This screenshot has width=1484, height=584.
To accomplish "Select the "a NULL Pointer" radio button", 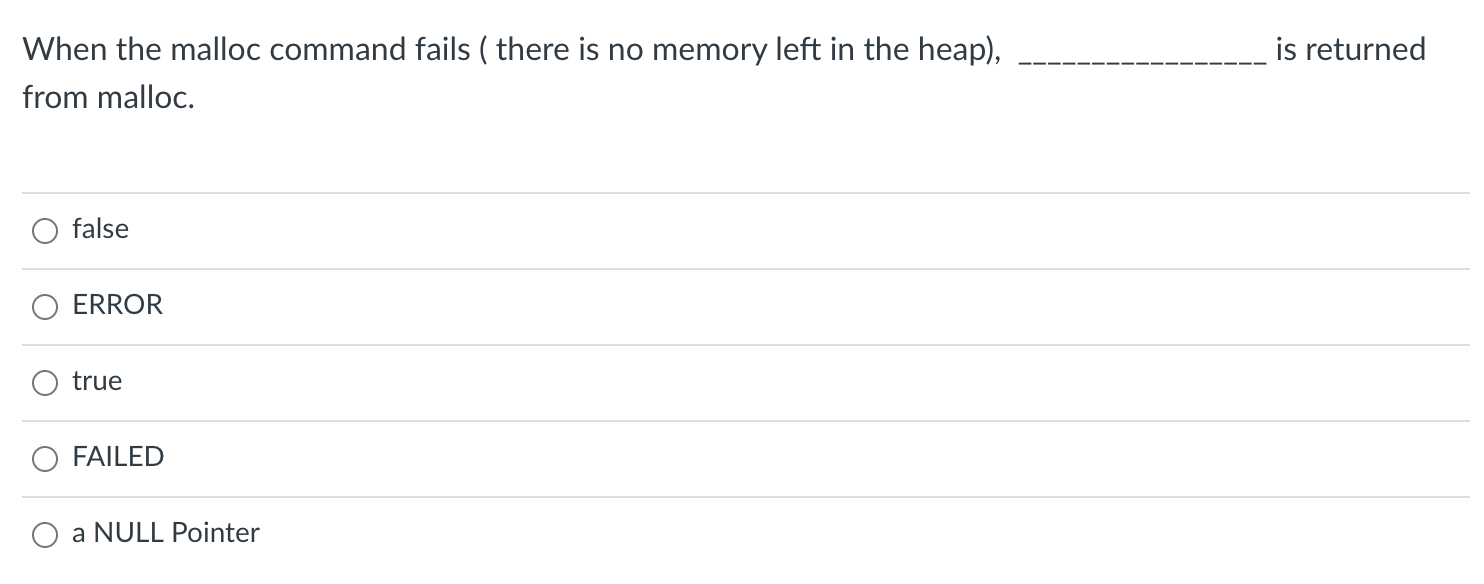I will coord(45,535).
